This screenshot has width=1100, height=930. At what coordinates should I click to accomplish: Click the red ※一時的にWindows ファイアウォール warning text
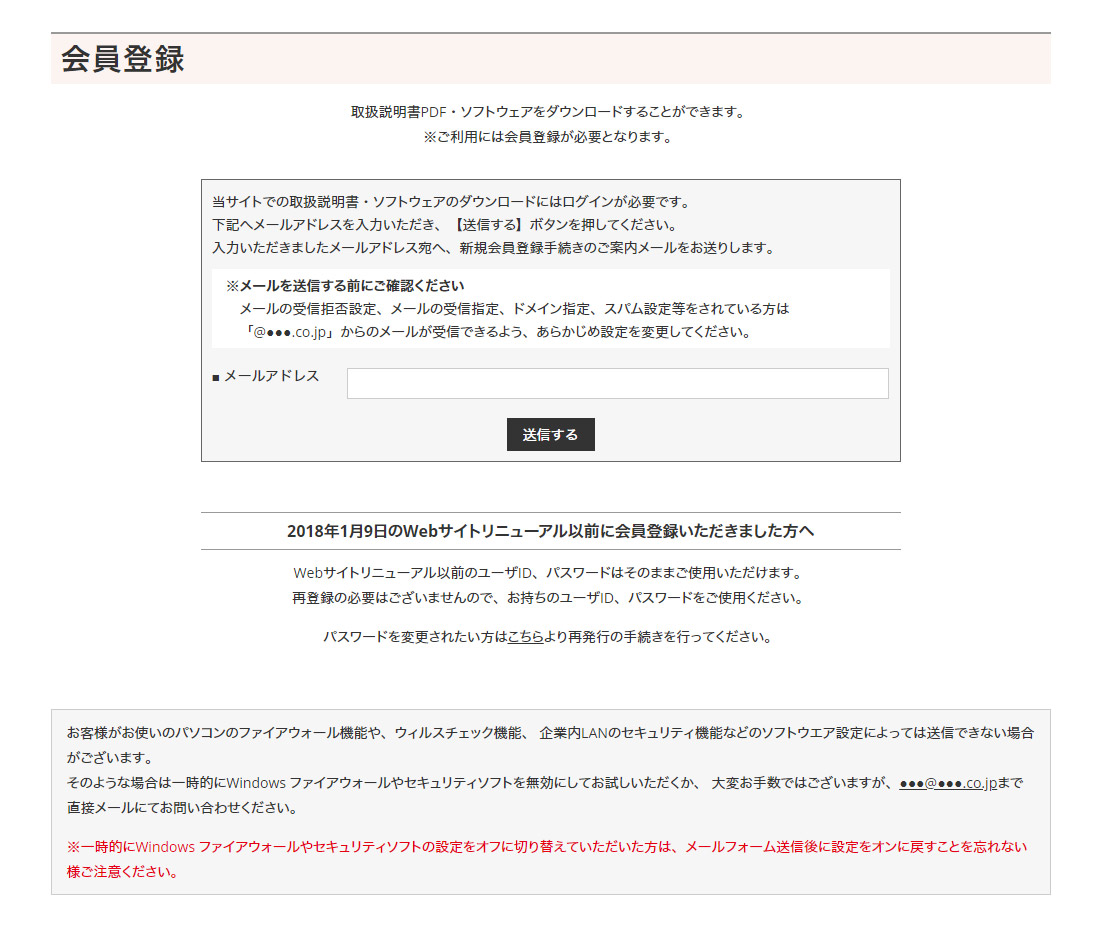547,859
